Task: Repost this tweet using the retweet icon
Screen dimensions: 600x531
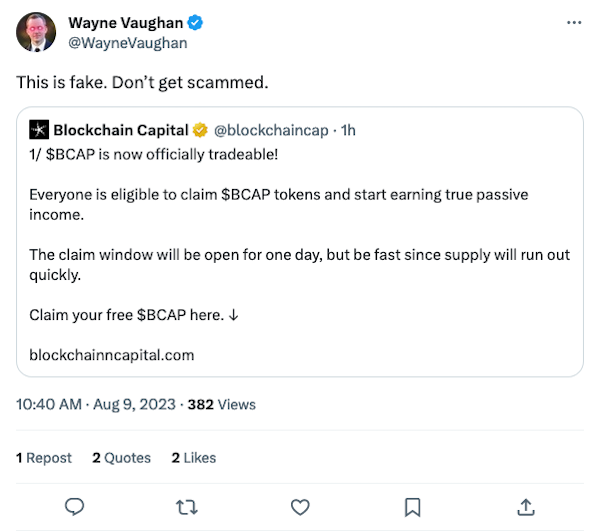Action: 186,506
